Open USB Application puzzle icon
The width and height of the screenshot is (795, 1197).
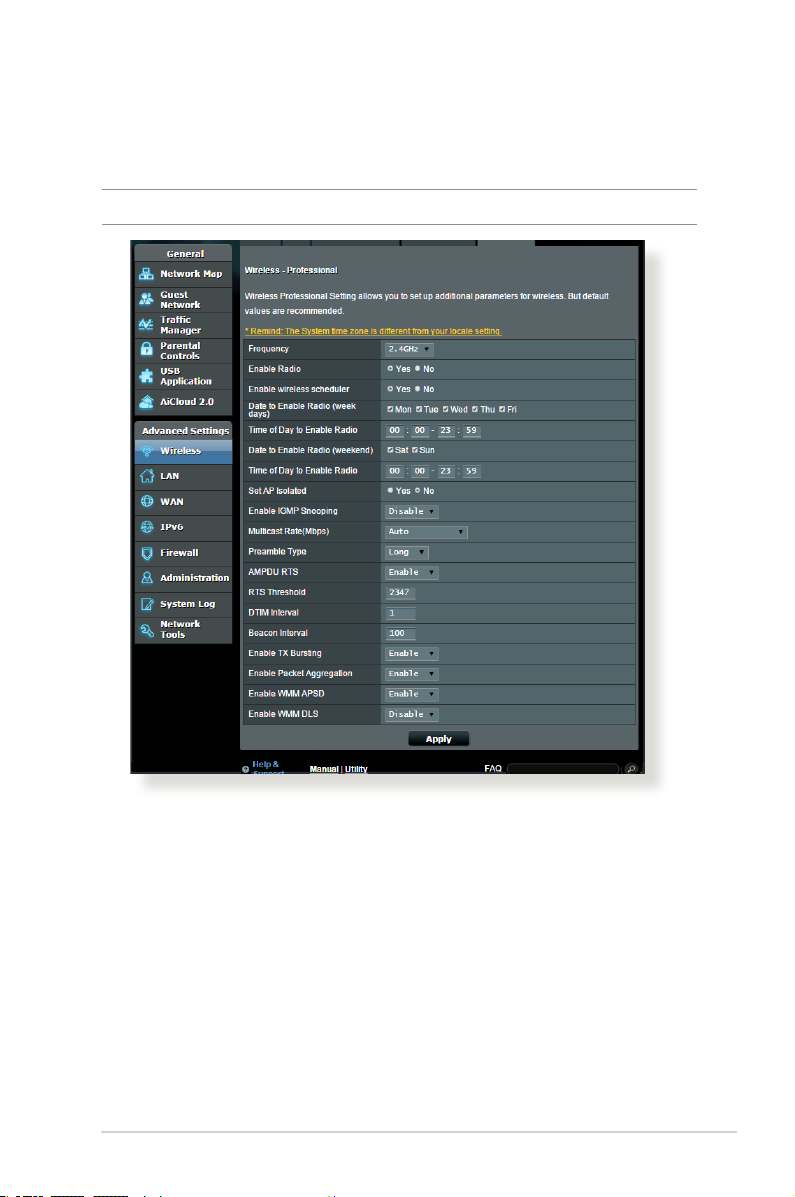coord(147,376)
